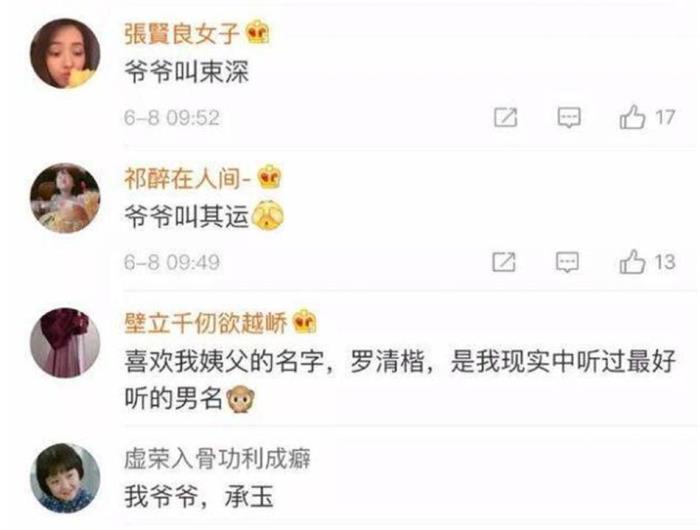Select the comment 我爷爷，承玉
This screenshot has width=700, height=530.
pos(199,497)
